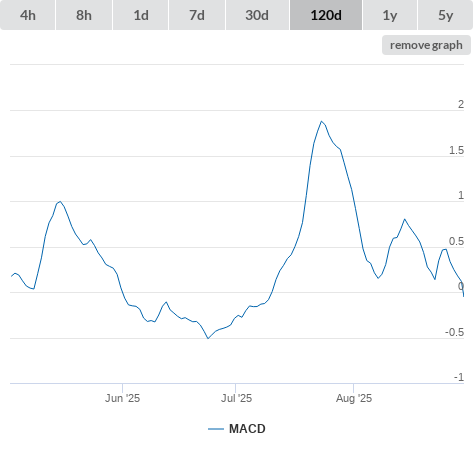Screen dimensions: 474x455
Task: Click the Aug '25 axis label
Action: point(354,398)
